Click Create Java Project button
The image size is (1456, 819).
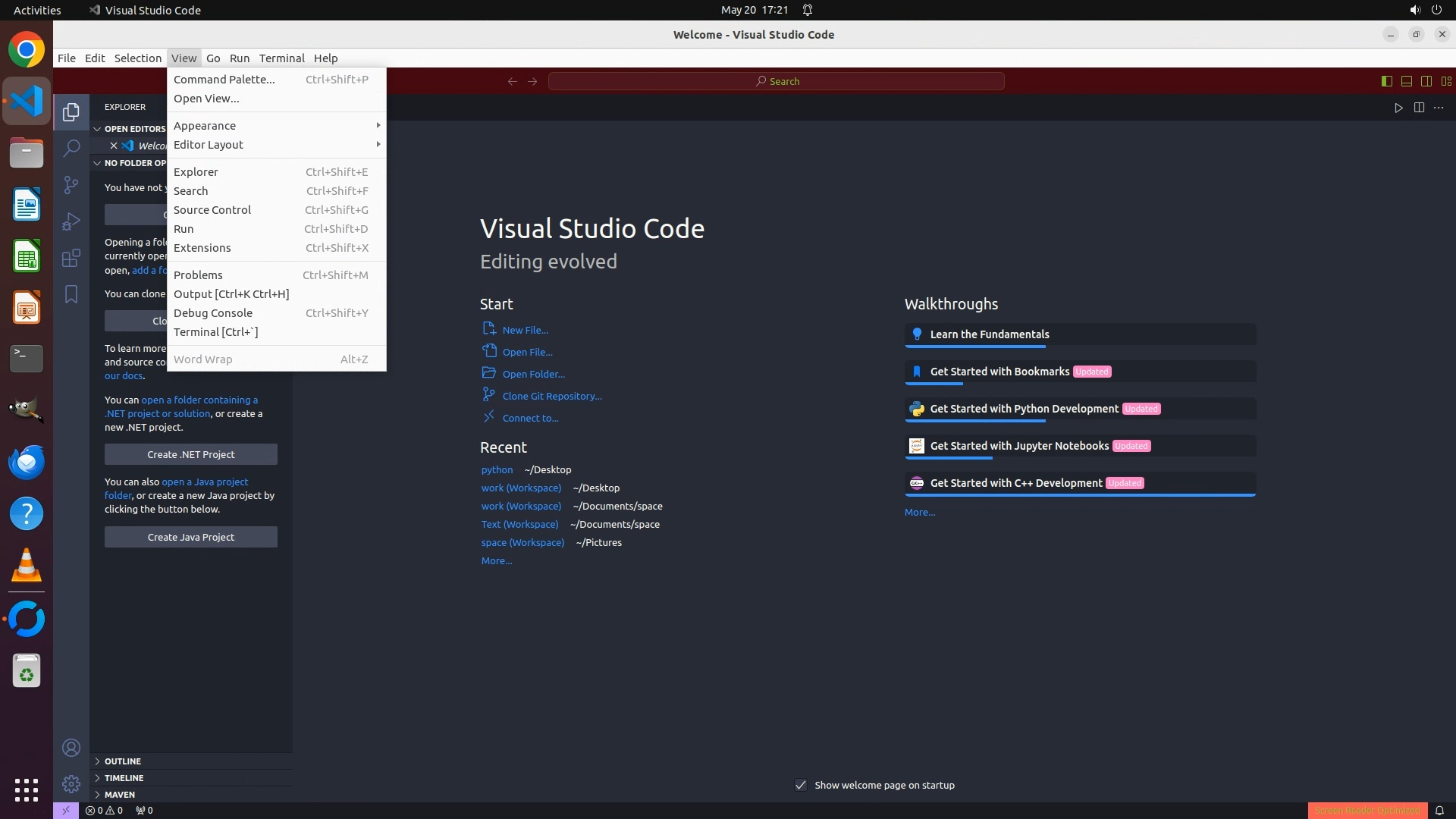click(x=190, y=537)
